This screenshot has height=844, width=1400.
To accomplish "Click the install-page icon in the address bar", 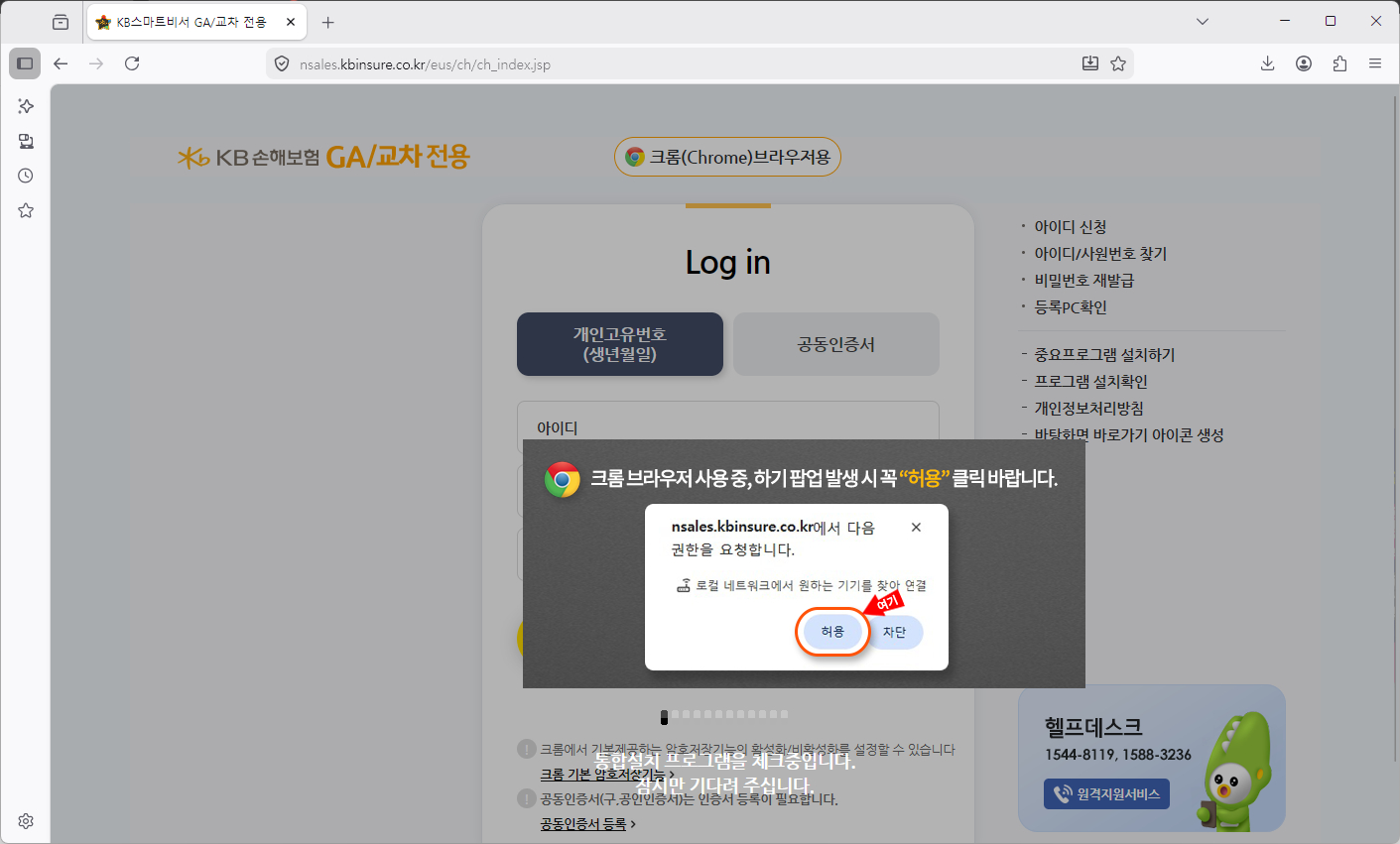I will pyautogui.click(x=1090, y=63).
